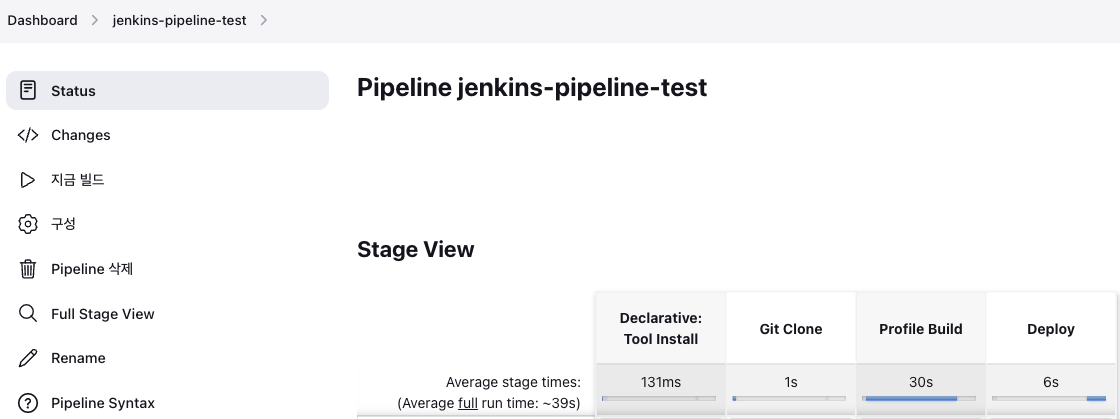Click the Changes code brackets icon
1120x419 pixels.
pyautogui.click(x=29, y=135)
